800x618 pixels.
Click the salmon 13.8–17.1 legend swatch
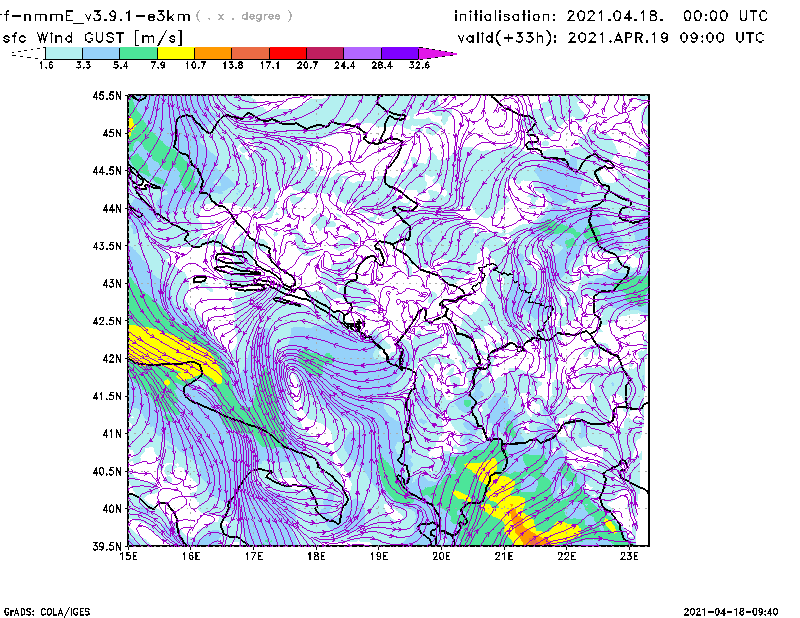coord(251,53)
